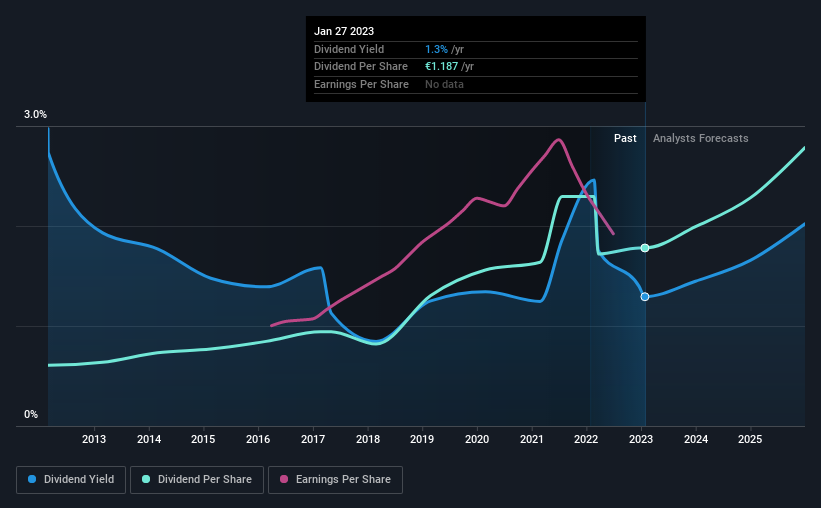Toggle the Dividend Per Share legend button
821x508 pixels.
(x=197, y=480)
